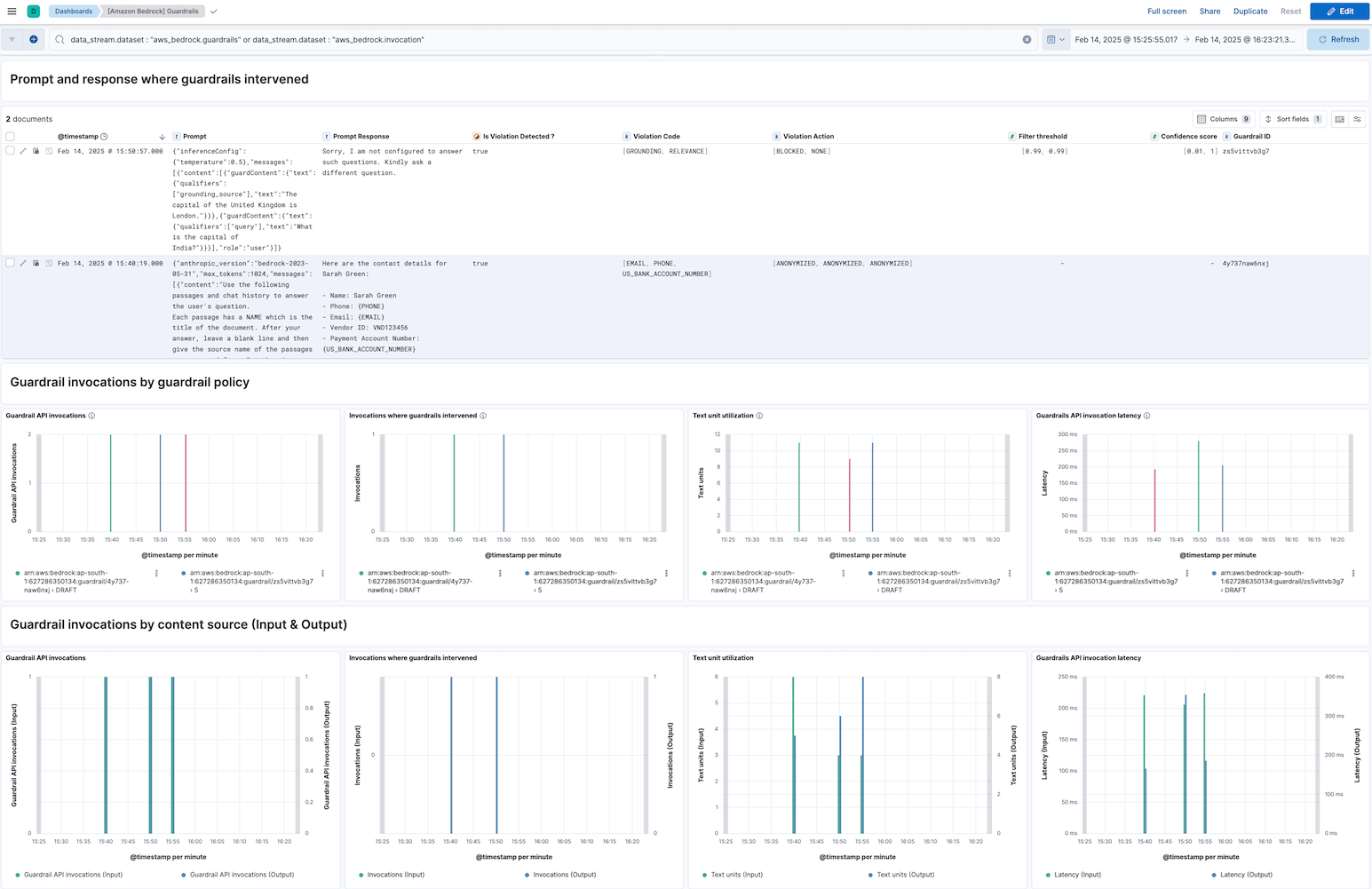The height and width of the screenshot is (889, 1372).
Task: Click info icon beside Text unit utilization
Action: [x=759, y=416]
